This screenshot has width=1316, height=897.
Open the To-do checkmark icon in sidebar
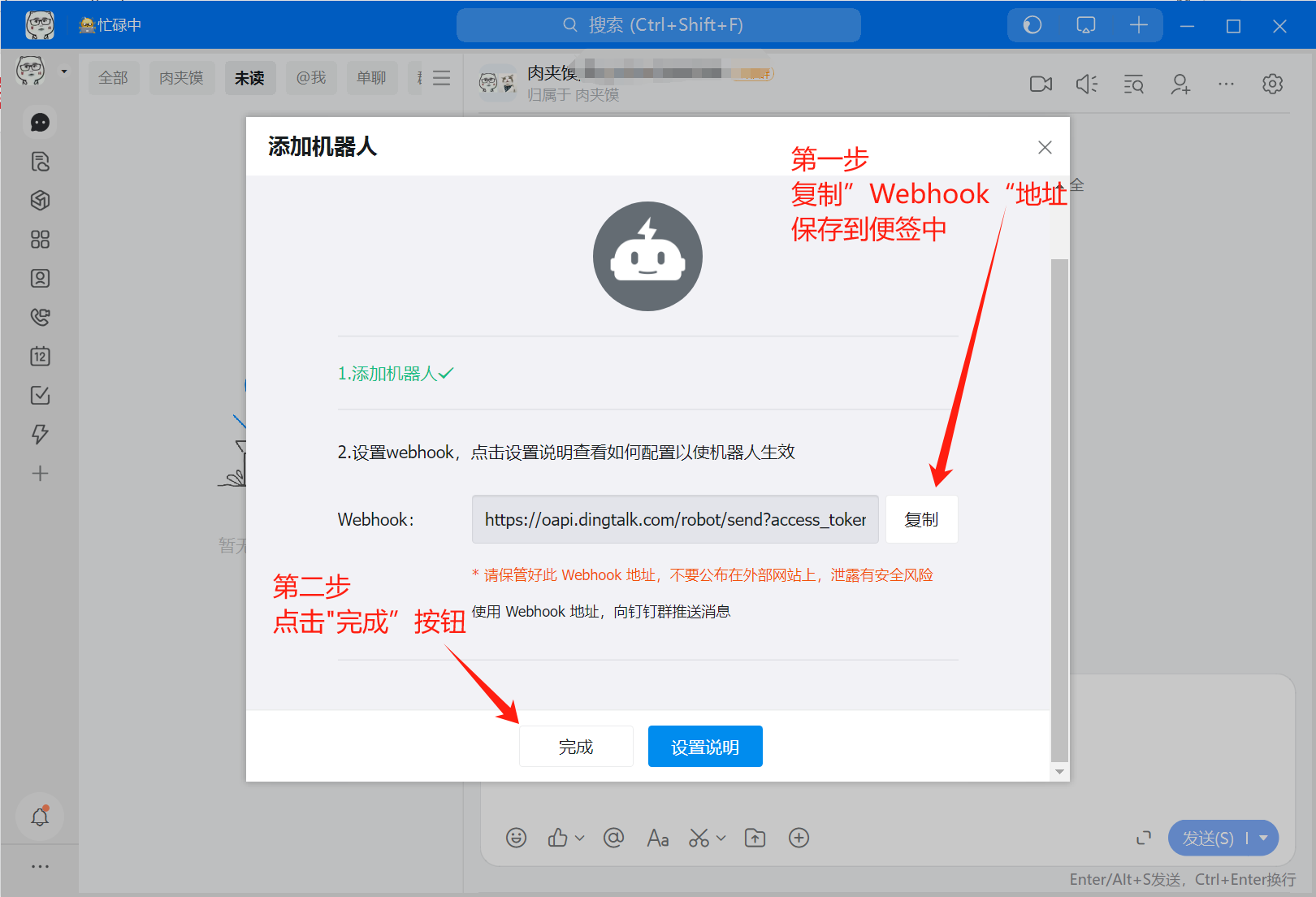(x=40, y=396)
